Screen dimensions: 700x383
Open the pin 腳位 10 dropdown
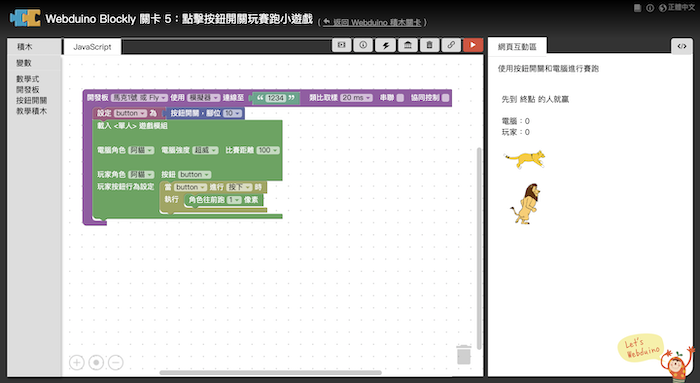tap(232, 113)
